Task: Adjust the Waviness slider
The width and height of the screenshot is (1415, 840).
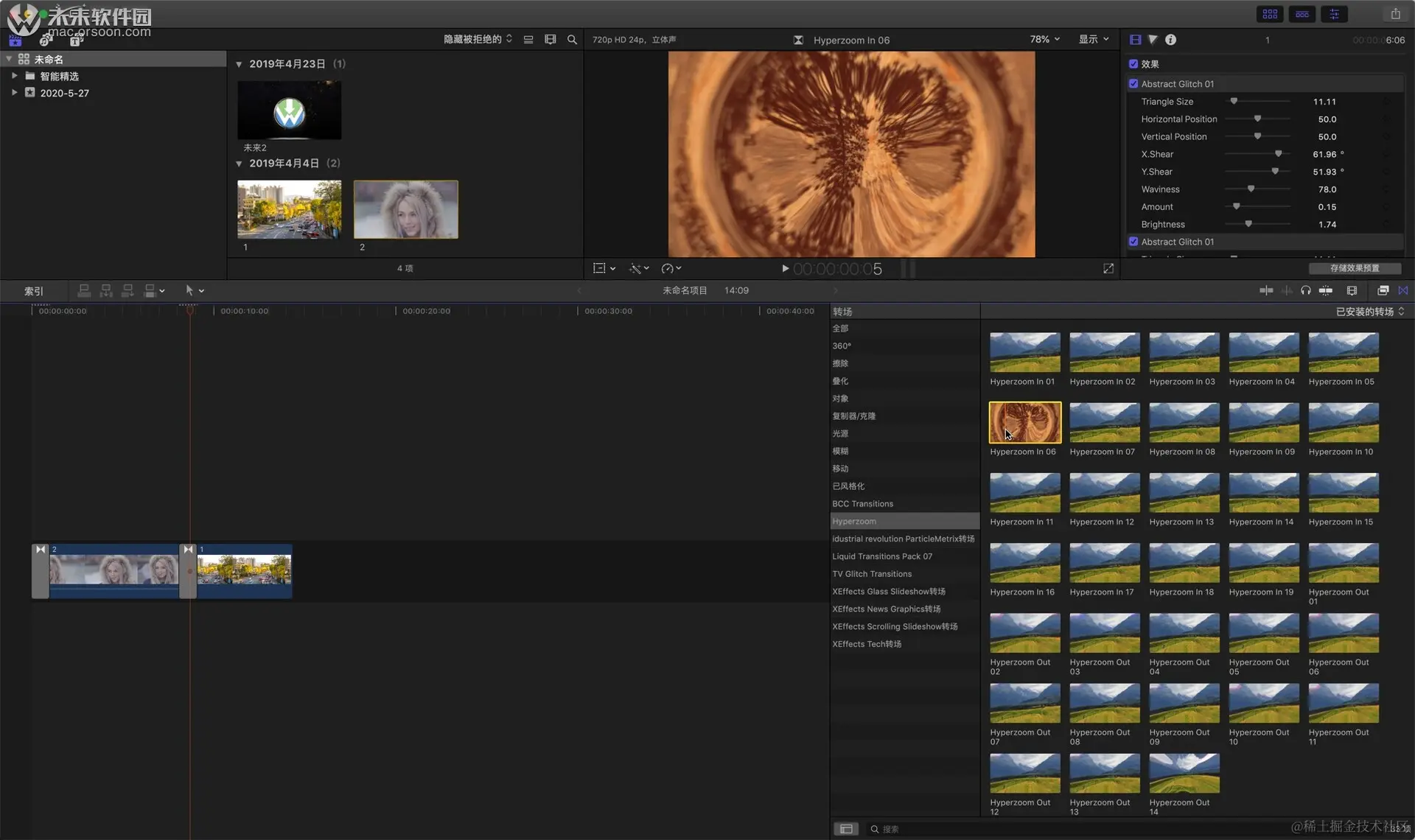Action: (x=1251, y=189)
